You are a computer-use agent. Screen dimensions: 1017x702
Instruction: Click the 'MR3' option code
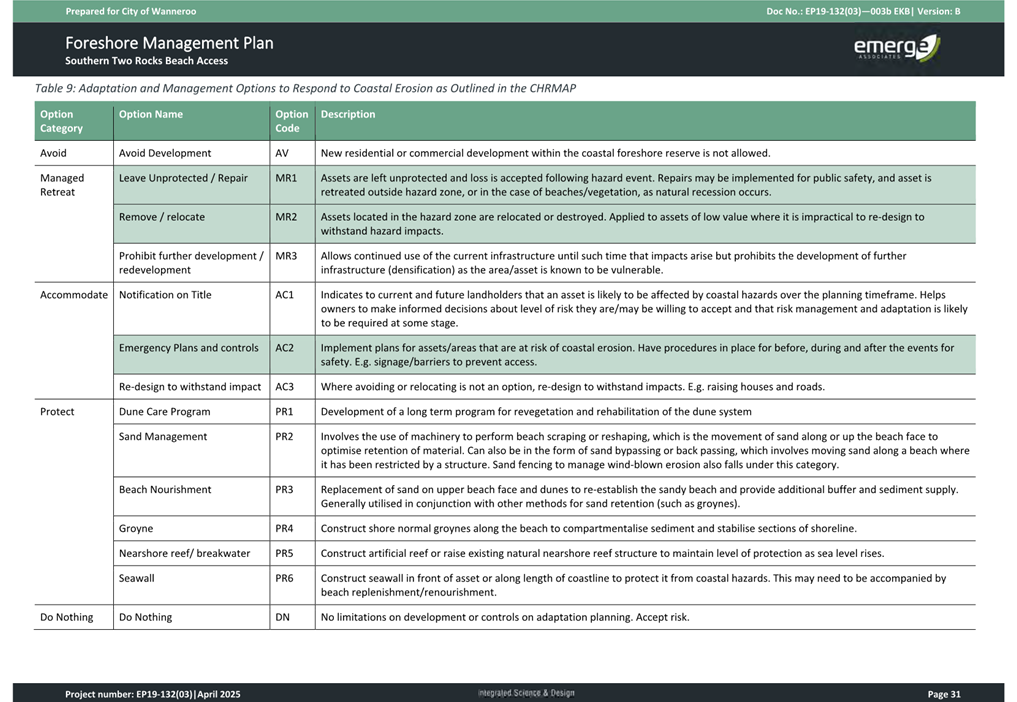[x=286, y=256]
